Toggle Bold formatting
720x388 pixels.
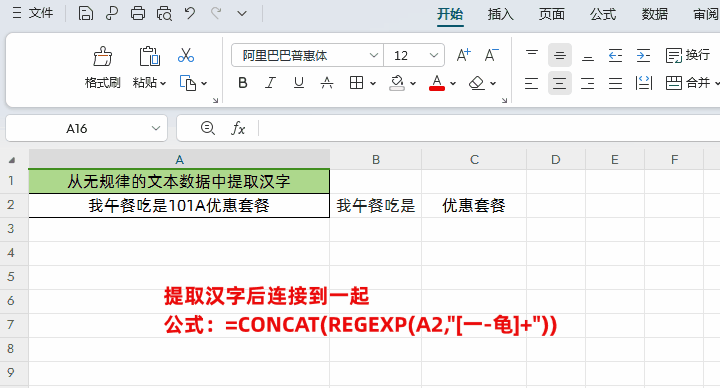(x=243, y=83)
